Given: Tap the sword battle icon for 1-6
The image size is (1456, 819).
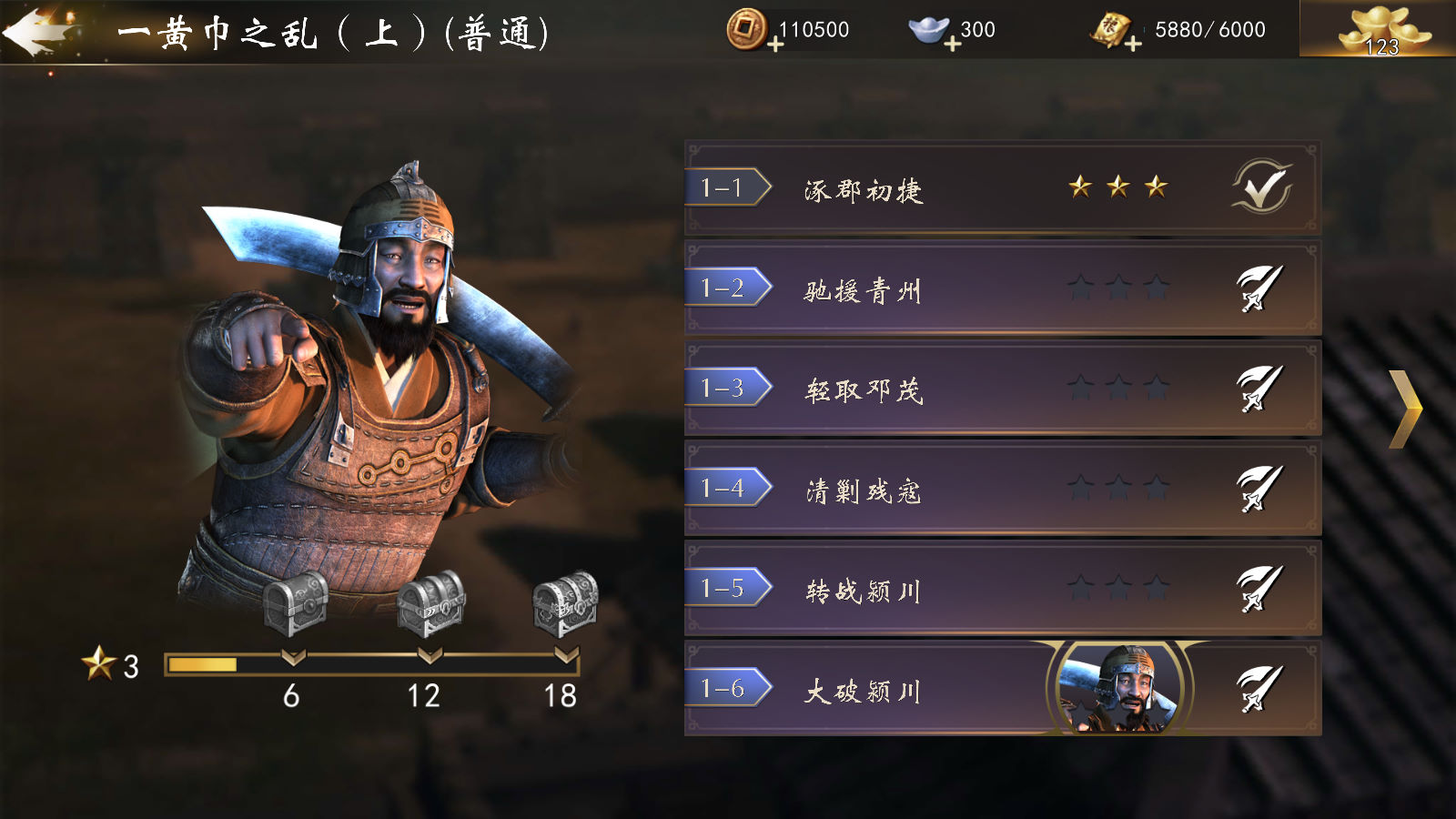Looking at the screenshot, I should [x=1259, y=689].
